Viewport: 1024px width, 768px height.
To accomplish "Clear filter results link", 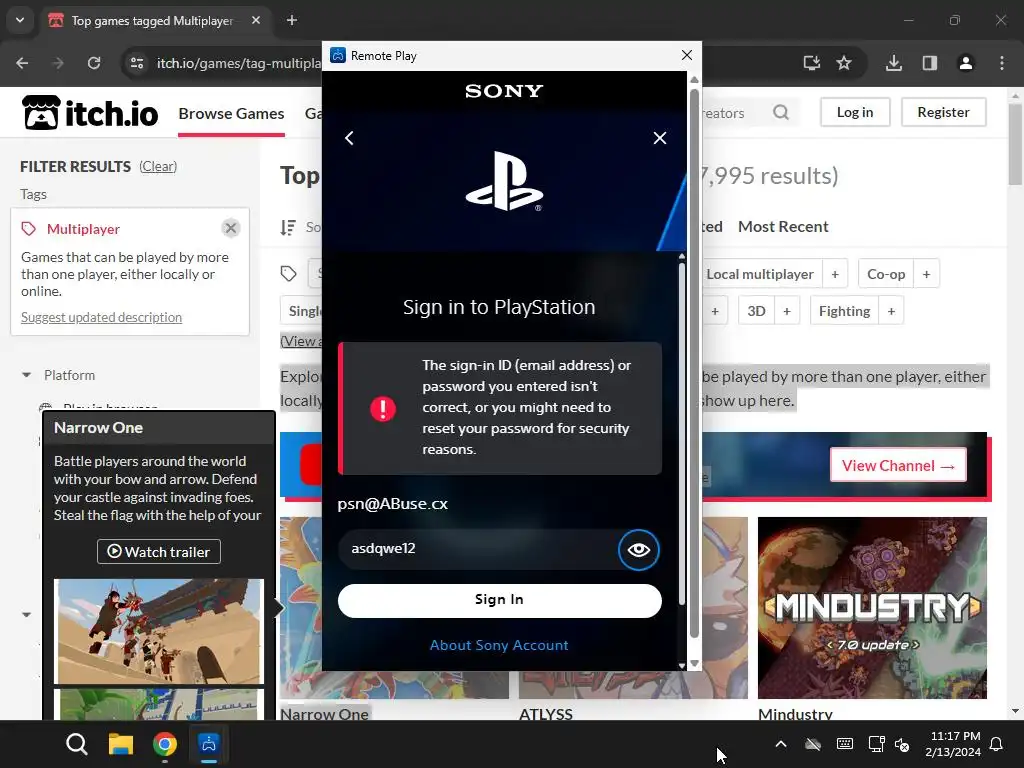I will coord(158,167).
